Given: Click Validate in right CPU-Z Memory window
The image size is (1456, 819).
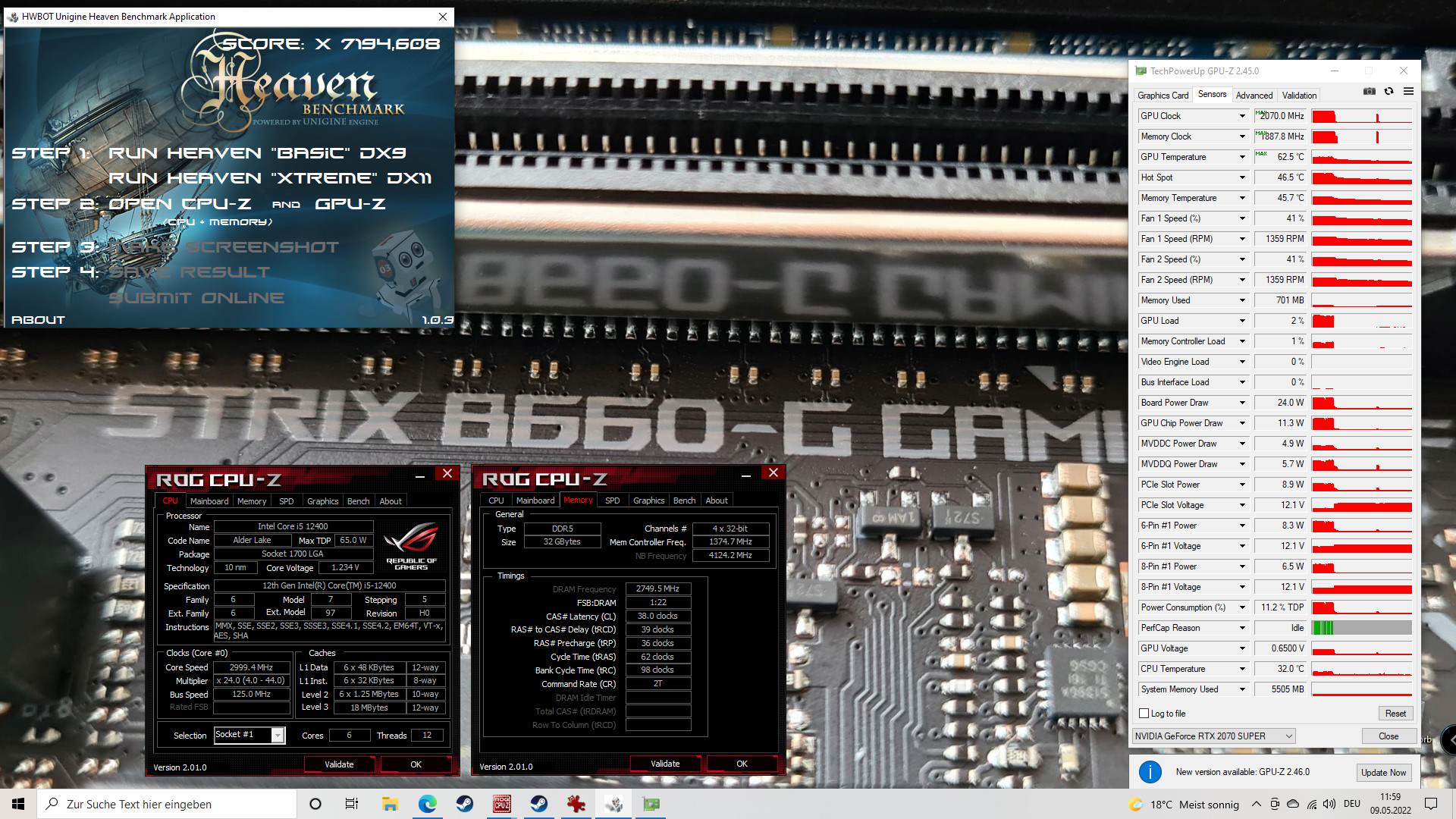Looking at the screenshot, I should pos(665,764).
